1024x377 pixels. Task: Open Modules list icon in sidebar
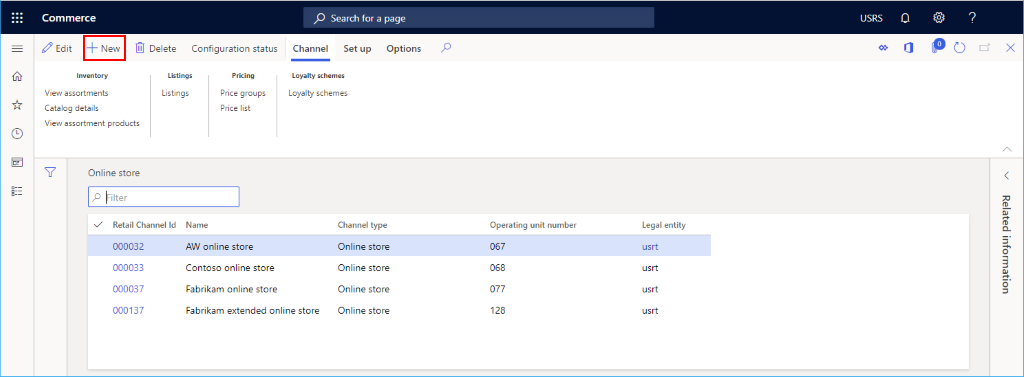(x=18, y=191)
